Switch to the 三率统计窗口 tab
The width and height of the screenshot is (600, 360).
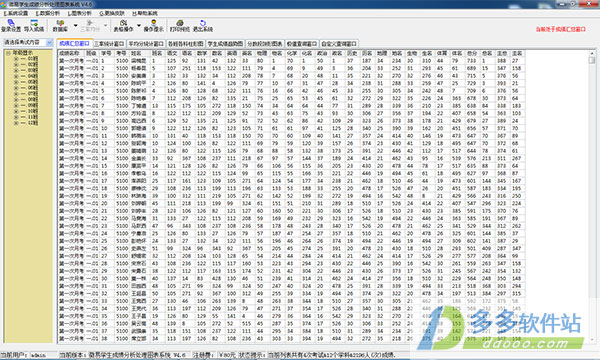click(109, 44)
